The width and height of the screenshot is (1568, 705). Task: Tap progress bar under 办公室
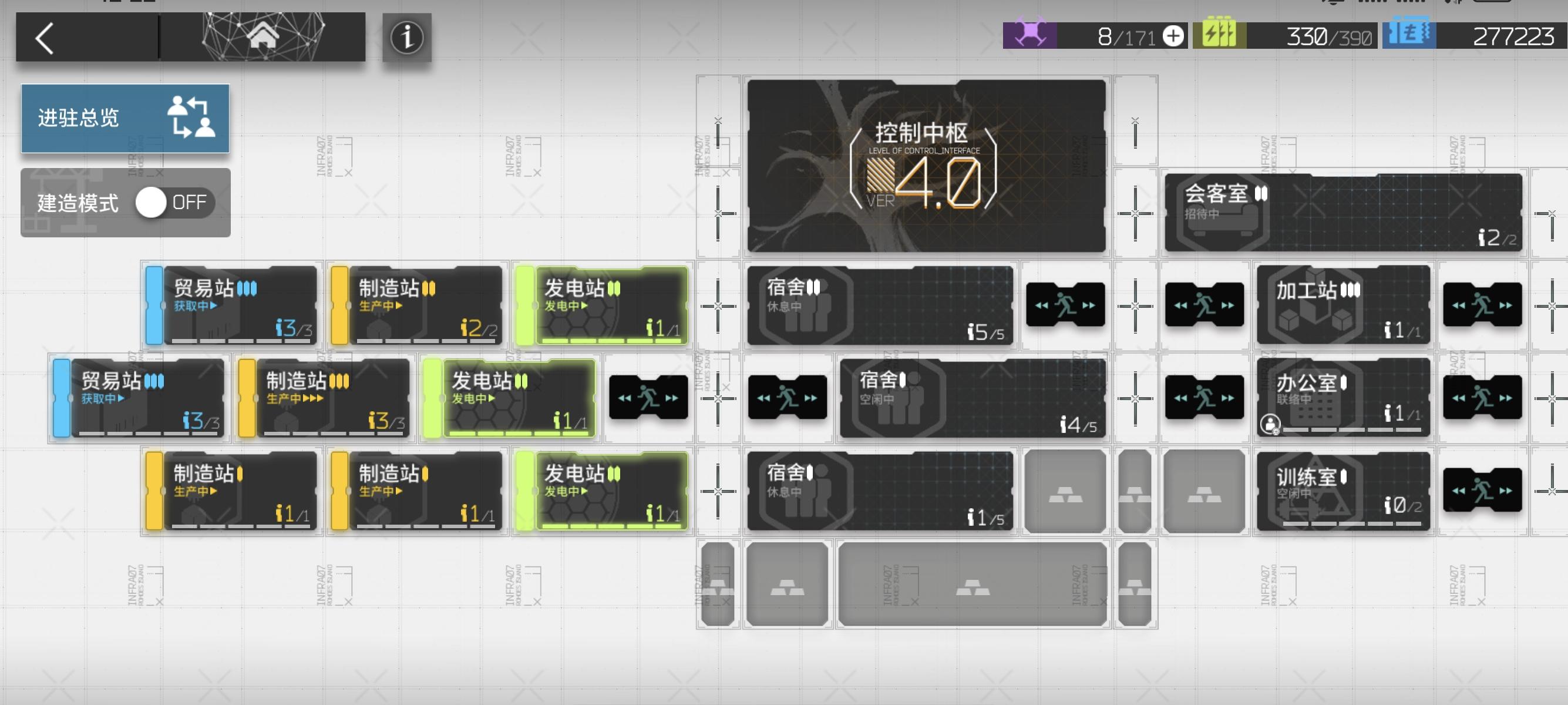pyautogui.click(x=1352, y=430)
